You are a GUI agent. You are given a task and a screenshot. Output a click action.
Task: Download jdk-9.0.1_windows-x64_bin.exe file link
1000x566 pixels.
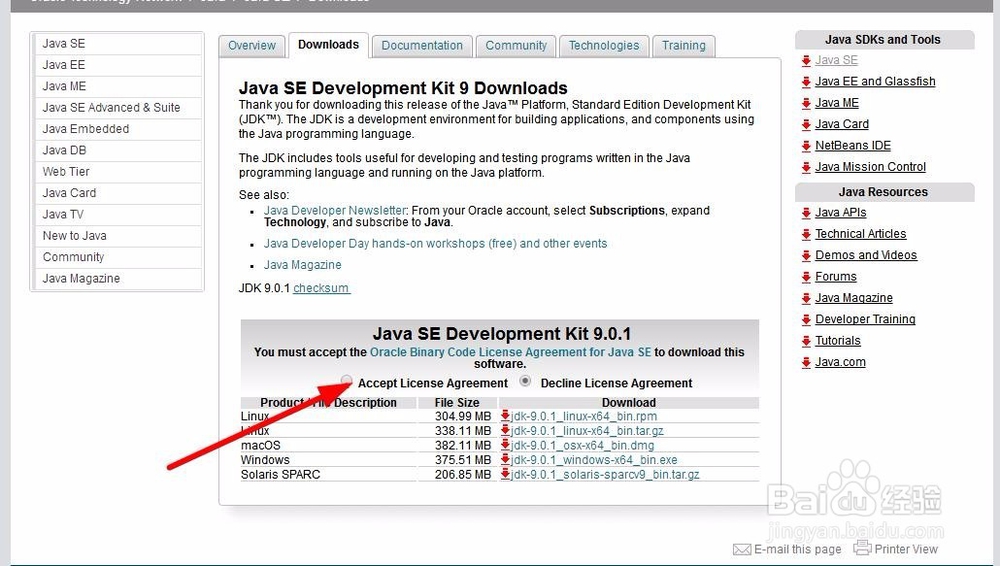(594, 460)
